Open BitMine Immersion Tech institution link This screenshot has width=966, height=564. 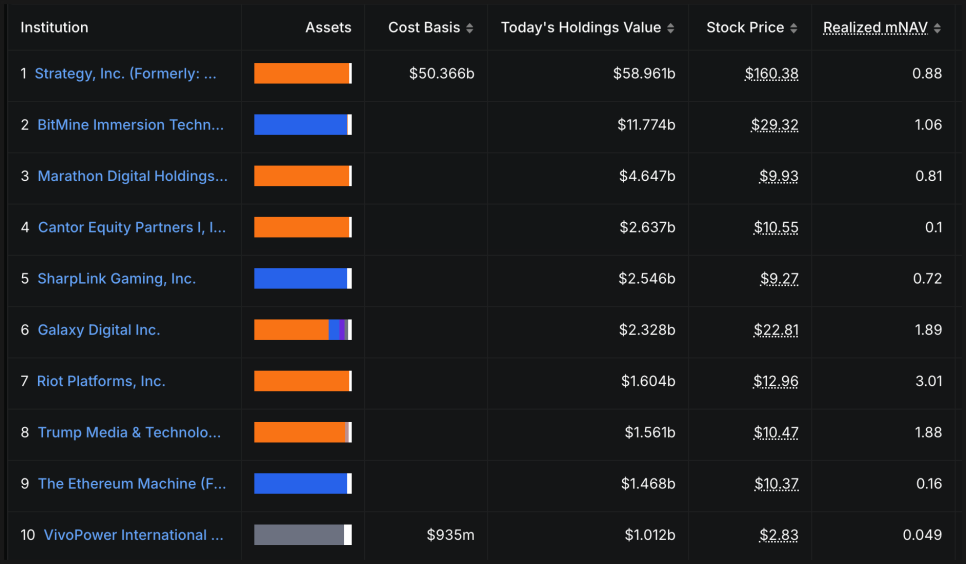[130, 125]
